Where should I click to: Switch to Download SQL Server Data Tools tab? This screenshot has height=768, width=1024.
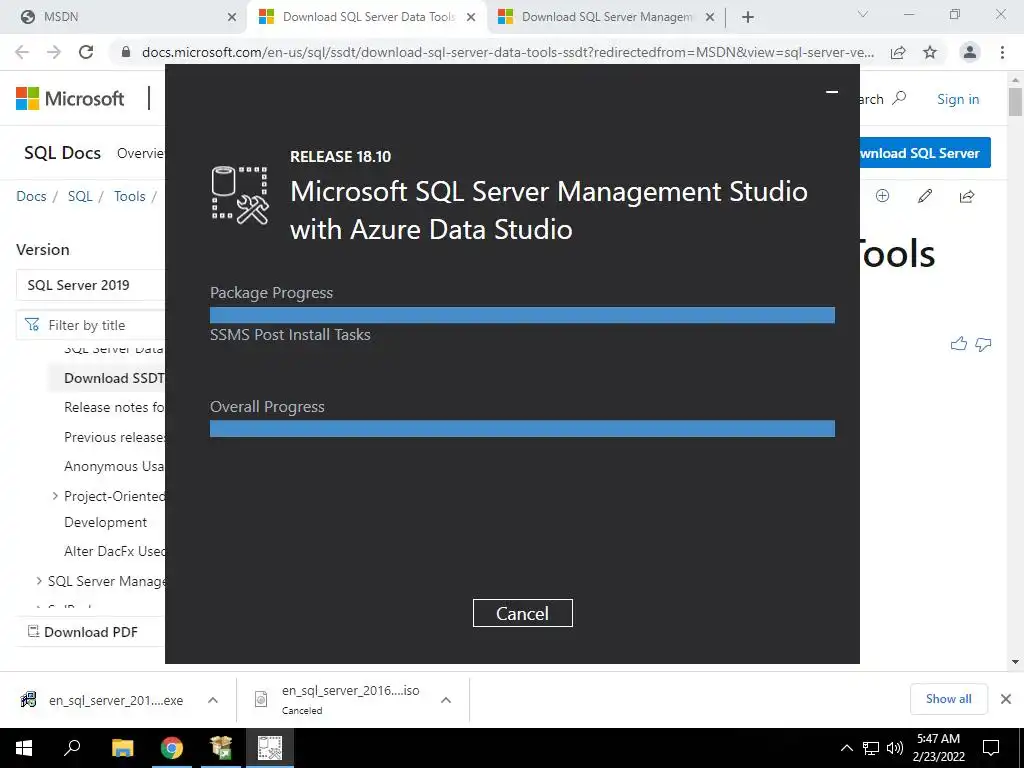click(x=368, y=17)
